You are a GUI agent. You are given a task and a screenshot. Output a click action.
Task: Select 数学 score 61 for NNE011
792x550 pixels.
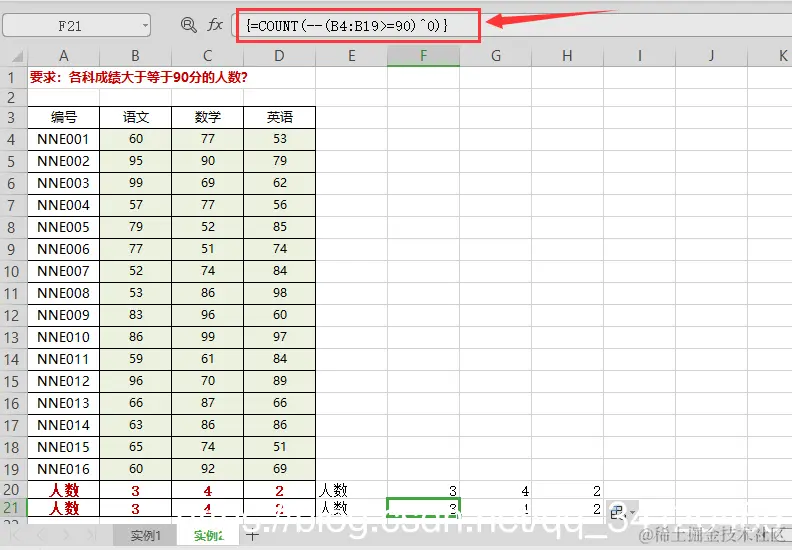tap(208, 359)
